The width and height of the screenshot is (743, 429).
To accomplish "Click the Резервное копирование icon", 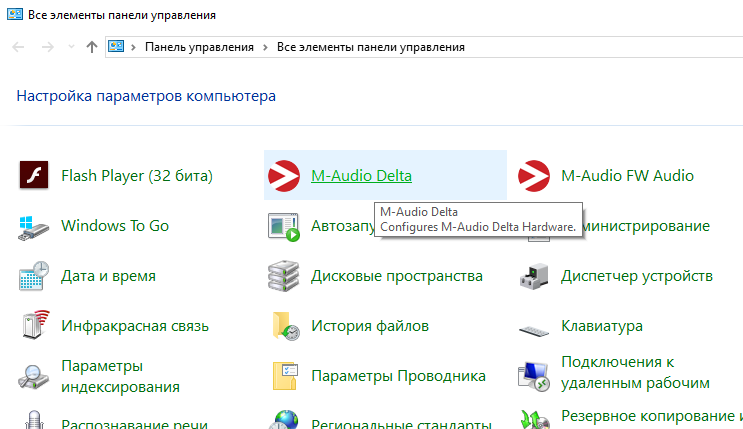I will (534, 420).
